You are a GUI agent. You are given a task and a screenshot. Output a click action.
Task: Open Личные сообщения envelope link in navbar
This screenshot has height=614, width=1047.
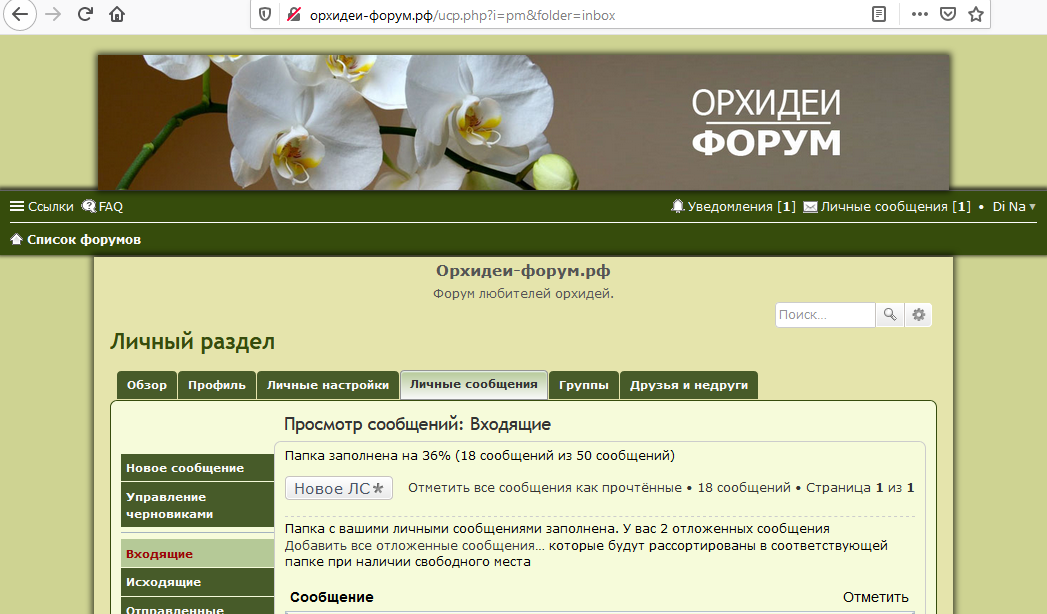coord(887,206)
